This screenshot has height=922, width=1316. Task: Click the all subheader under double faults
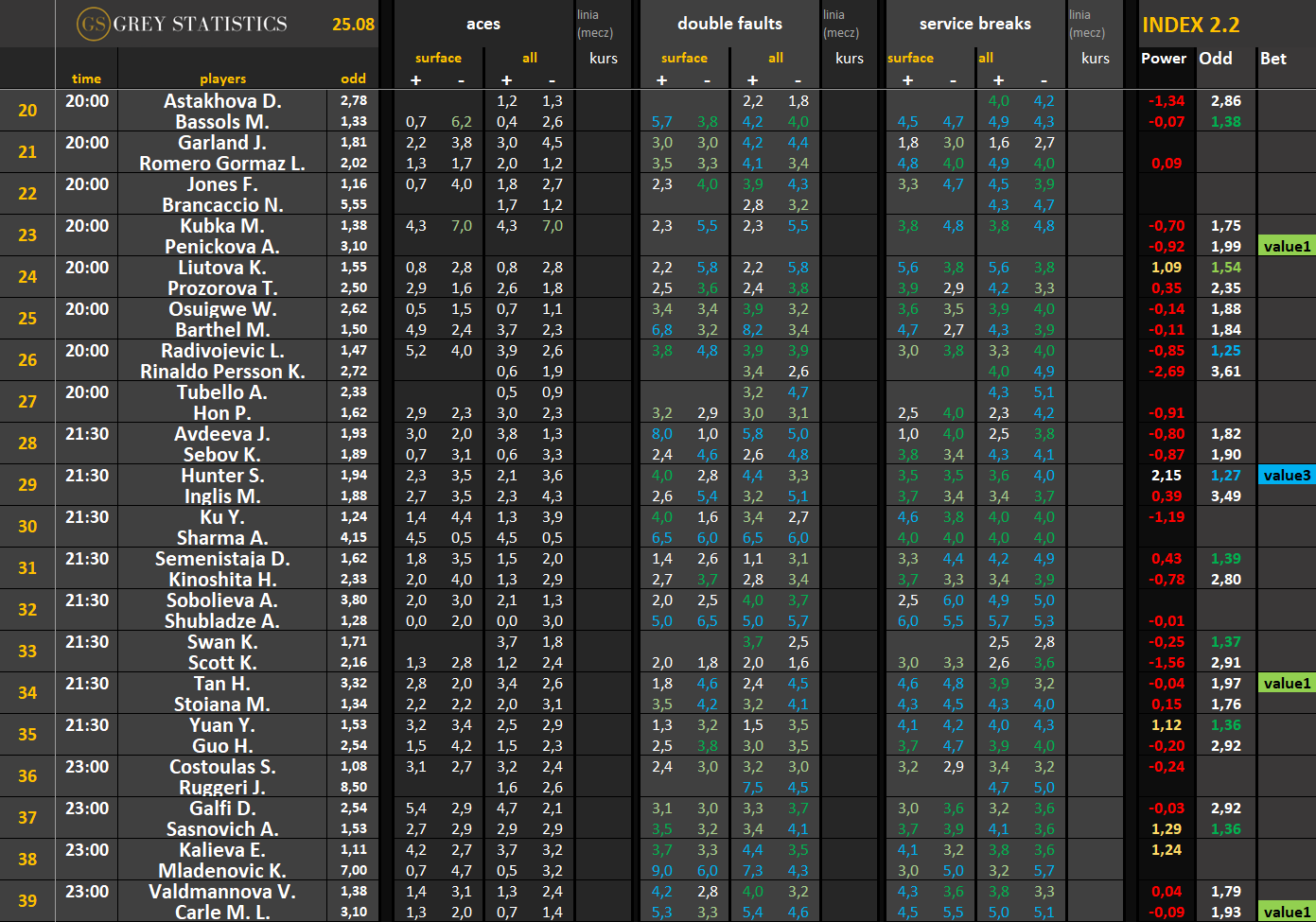pos(776,59)
